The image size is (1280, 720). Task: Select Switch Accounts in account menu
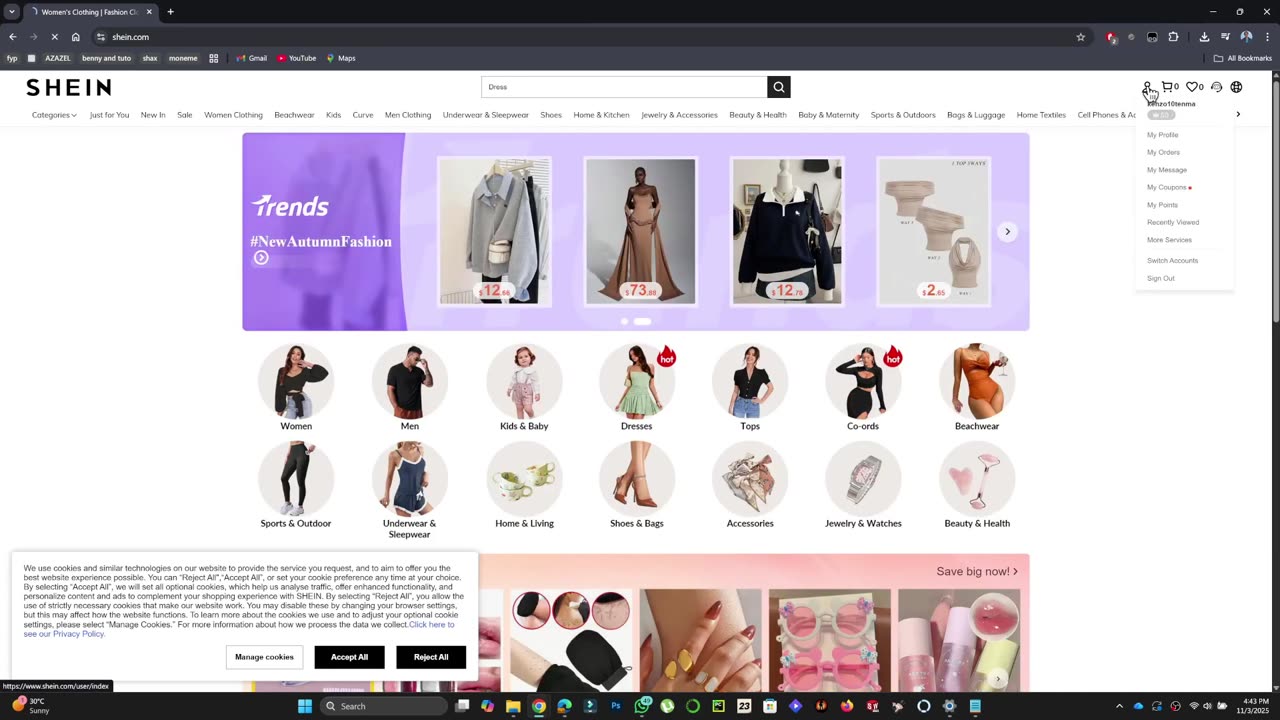(1172, 260)
